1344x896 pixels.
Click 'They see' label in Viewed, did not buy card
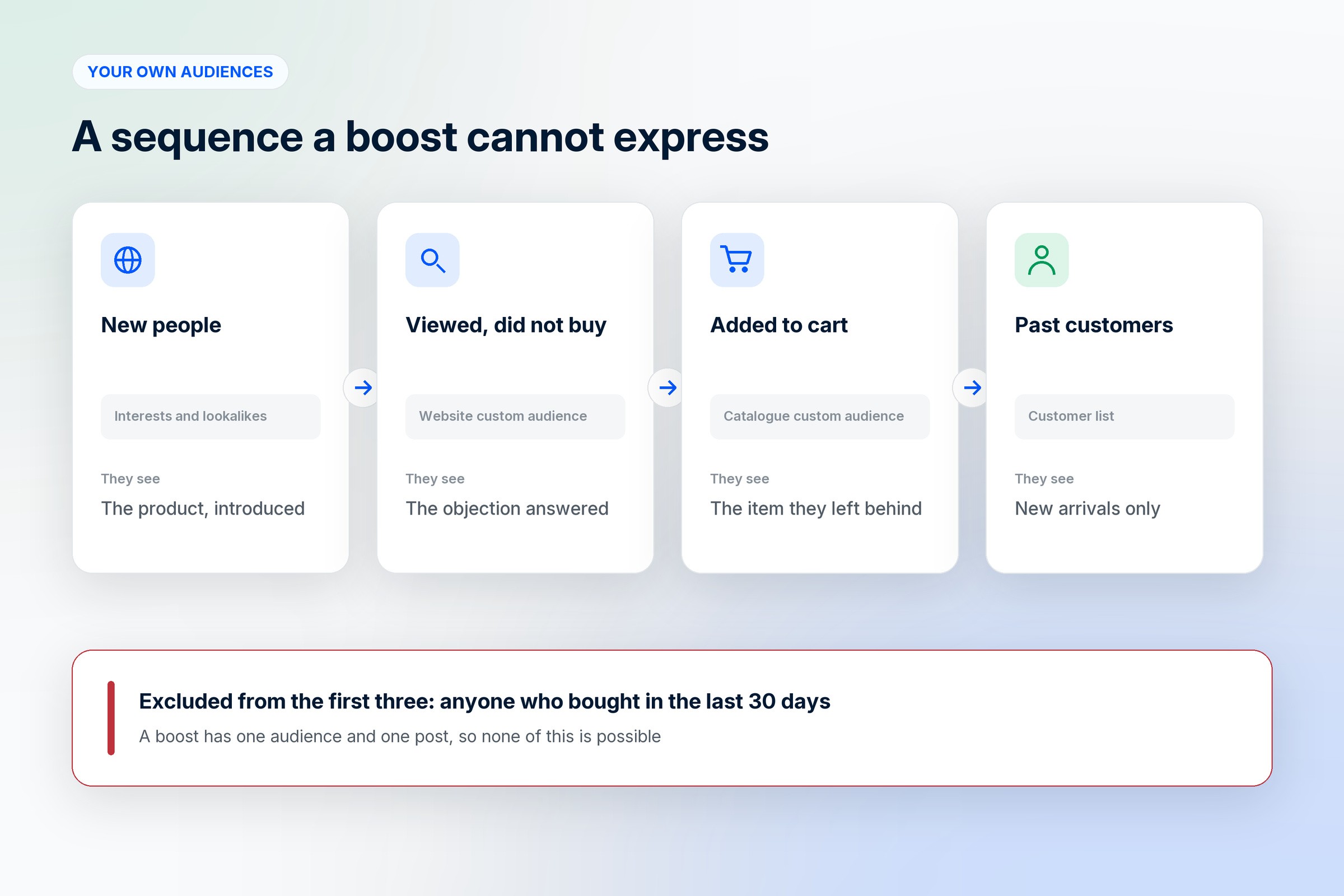[x=435, y=479]
